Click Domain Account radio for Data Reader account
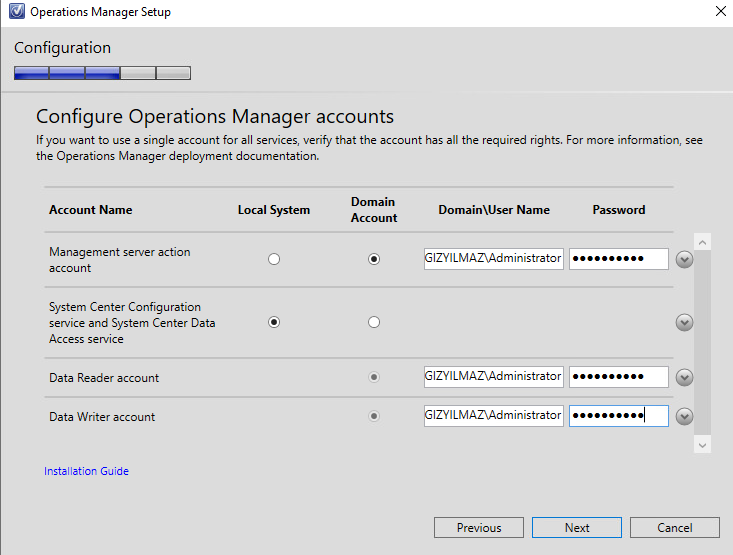This screenshot has width=733, height=555. [374, 377]
